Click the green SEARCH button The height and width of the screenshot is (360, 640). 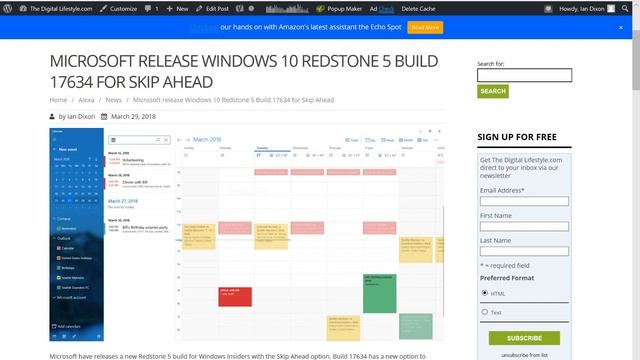tap(493, 91)
